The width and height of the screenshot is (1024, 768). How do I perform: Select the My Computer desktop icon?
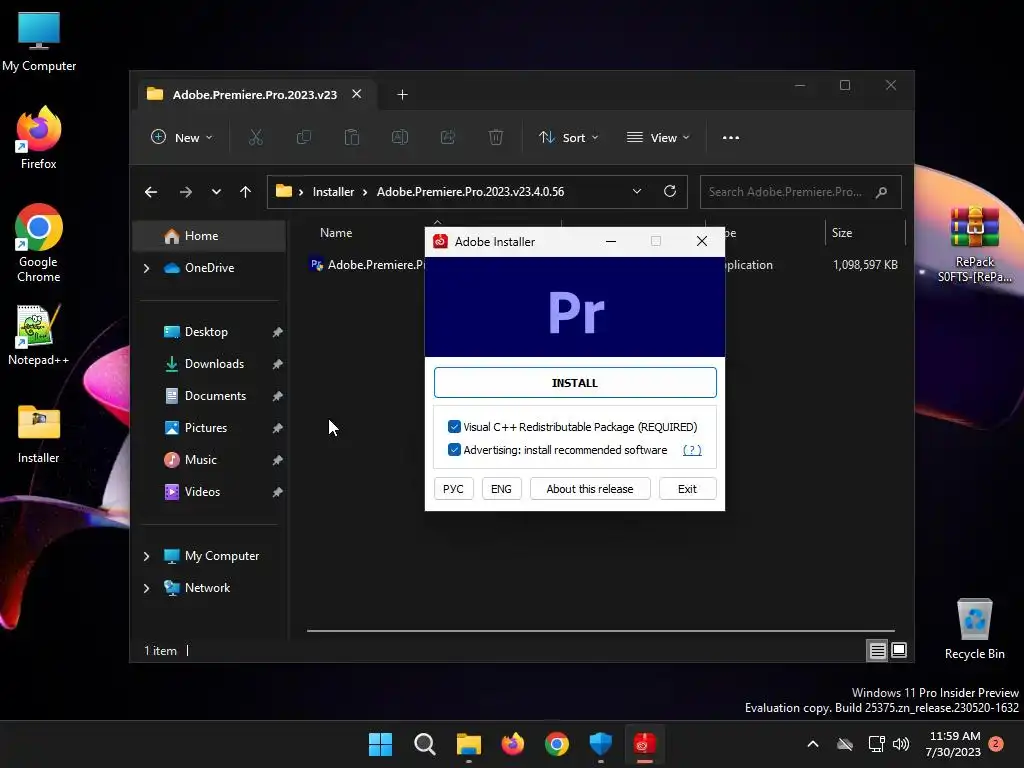point(39,42)
